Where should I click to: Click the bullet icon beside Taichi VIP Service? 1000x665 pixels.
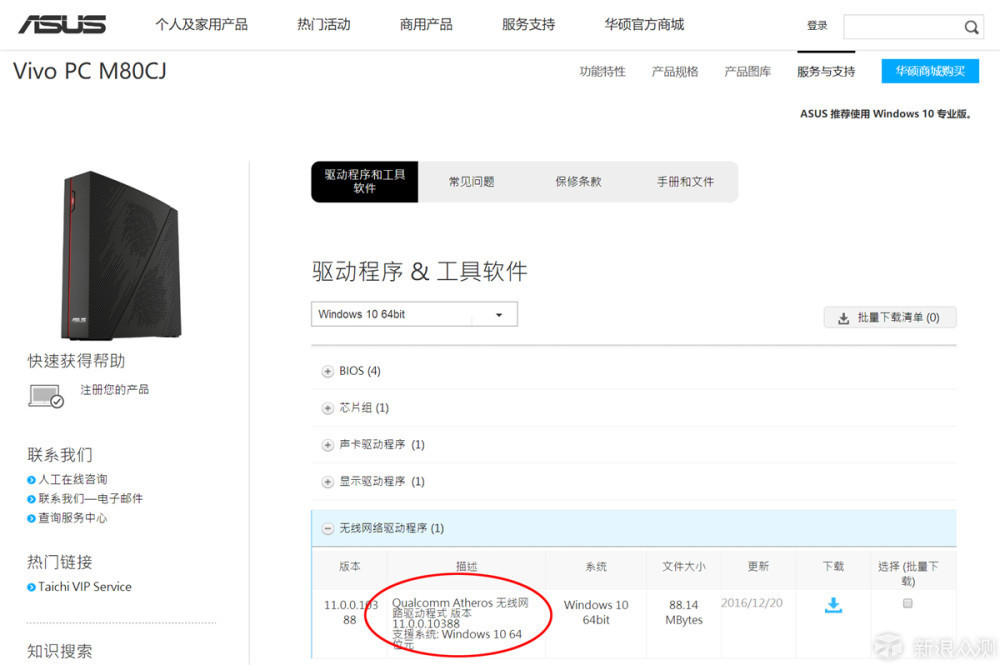[31, 587]
